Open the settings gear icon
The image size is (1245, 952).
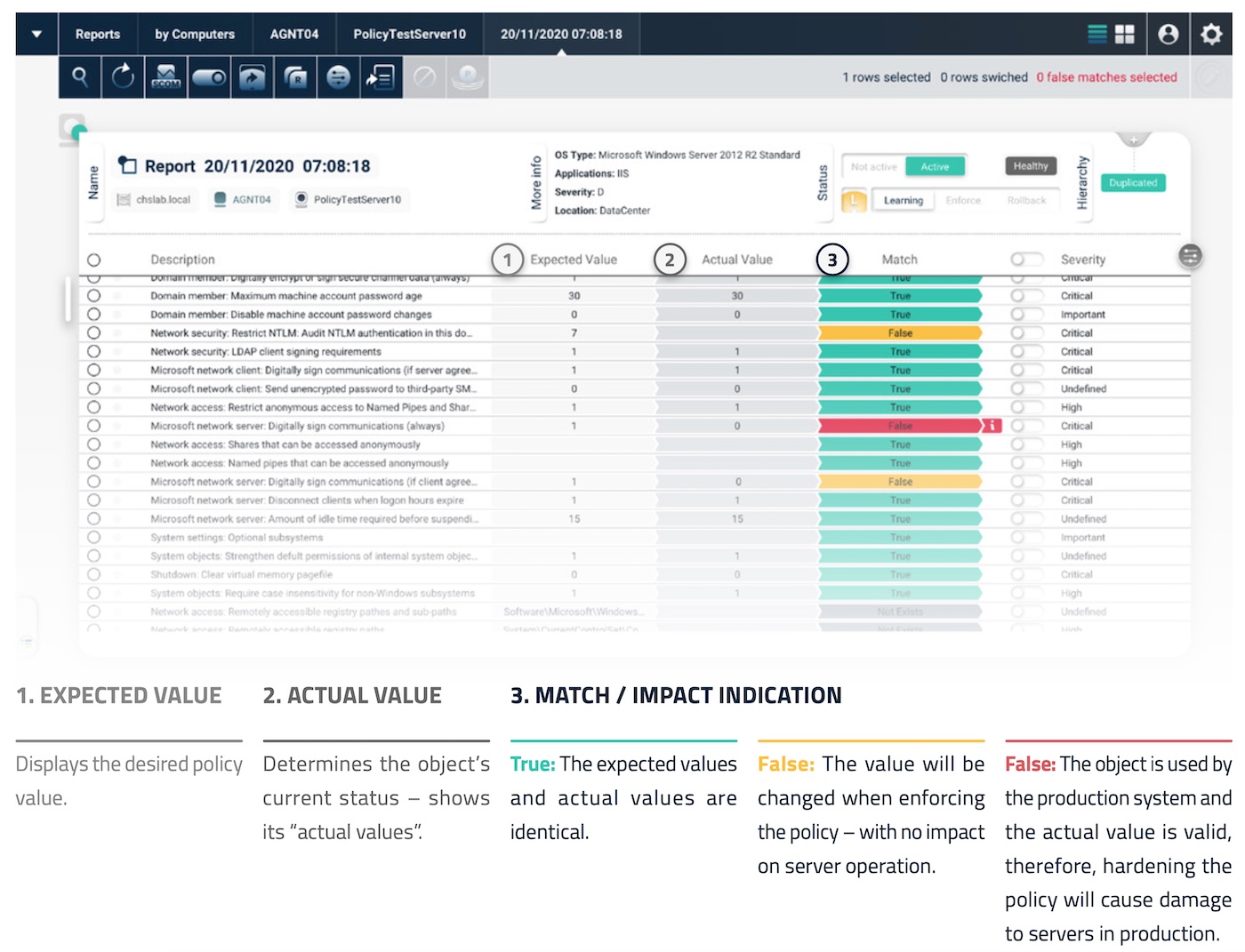[x=1211, y=34]
